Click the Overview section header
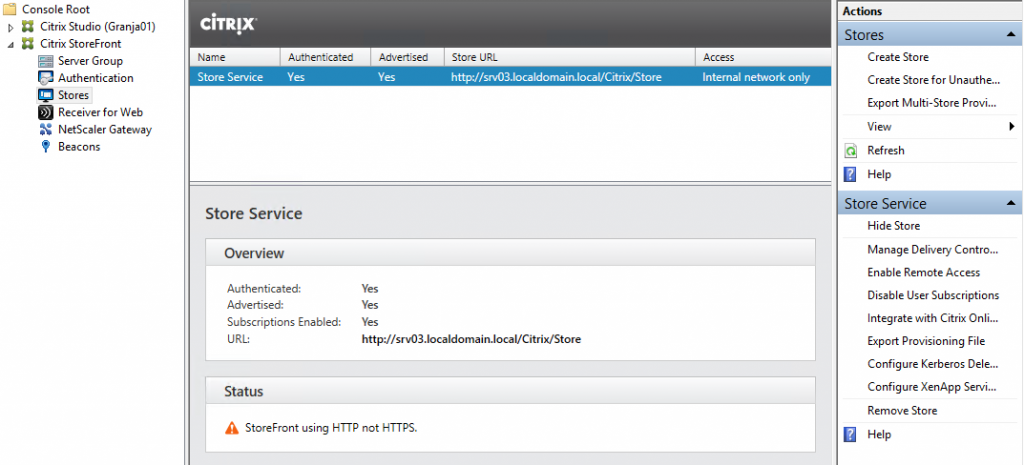This screenshot has width=1024, height=465. click(x=510, y=253)
